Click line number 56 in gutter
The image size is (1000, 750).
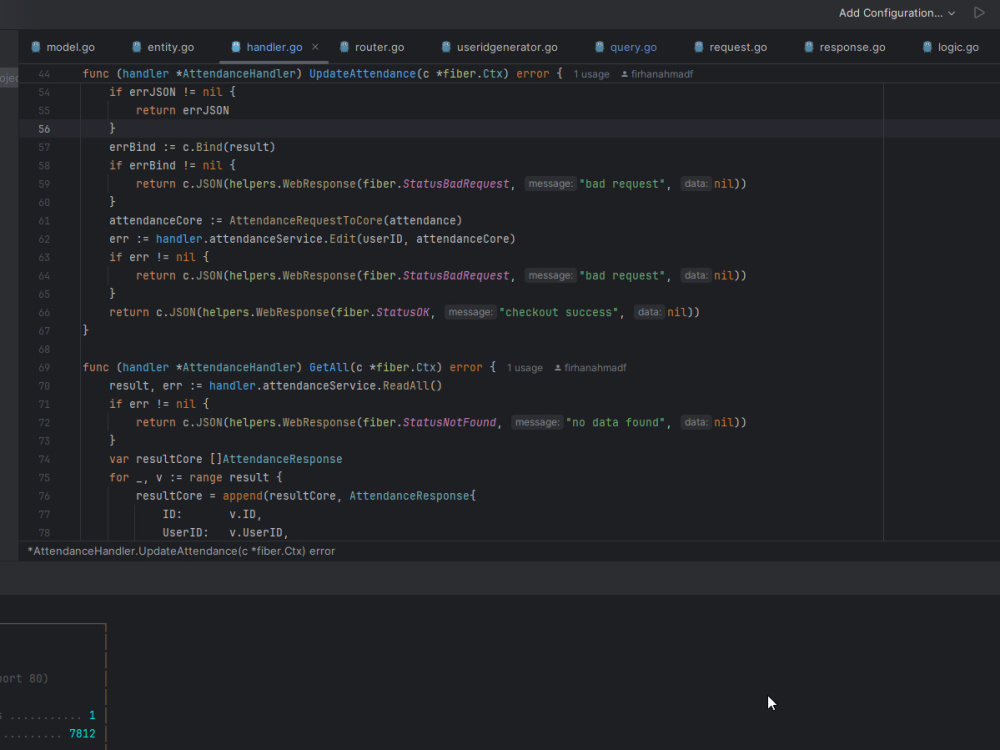coord(43,129)
